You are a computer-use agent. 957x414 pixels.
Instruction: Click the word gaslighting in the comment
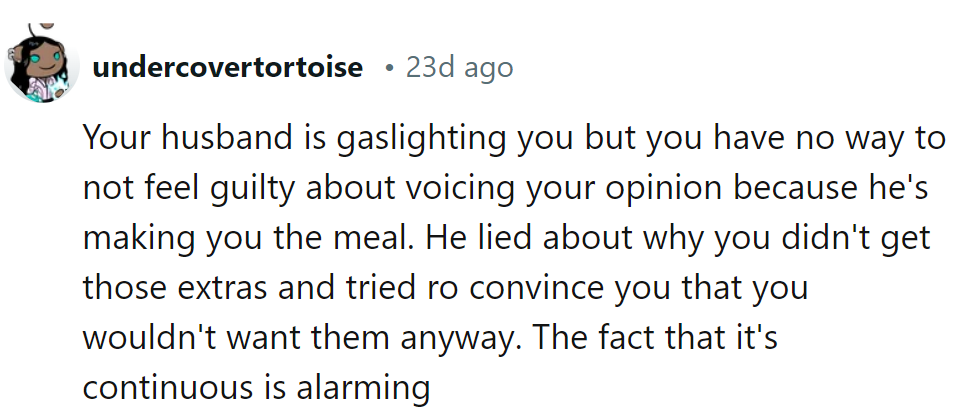(x=424, y=138)
